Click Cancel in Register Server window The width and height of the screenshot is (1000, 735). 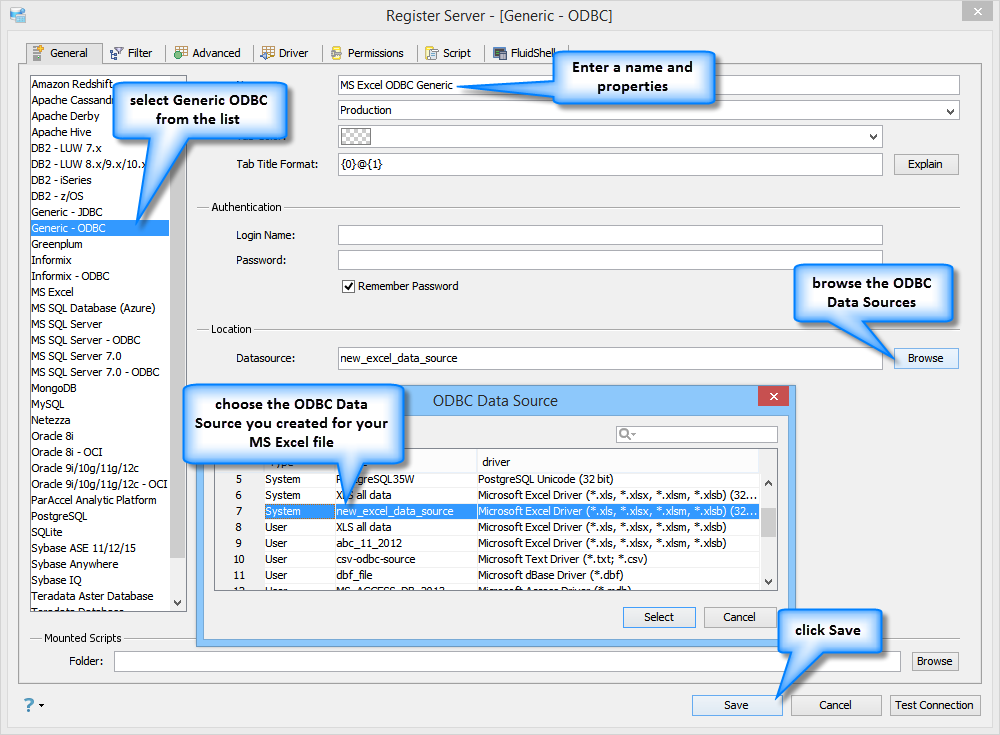coord(835,705)
